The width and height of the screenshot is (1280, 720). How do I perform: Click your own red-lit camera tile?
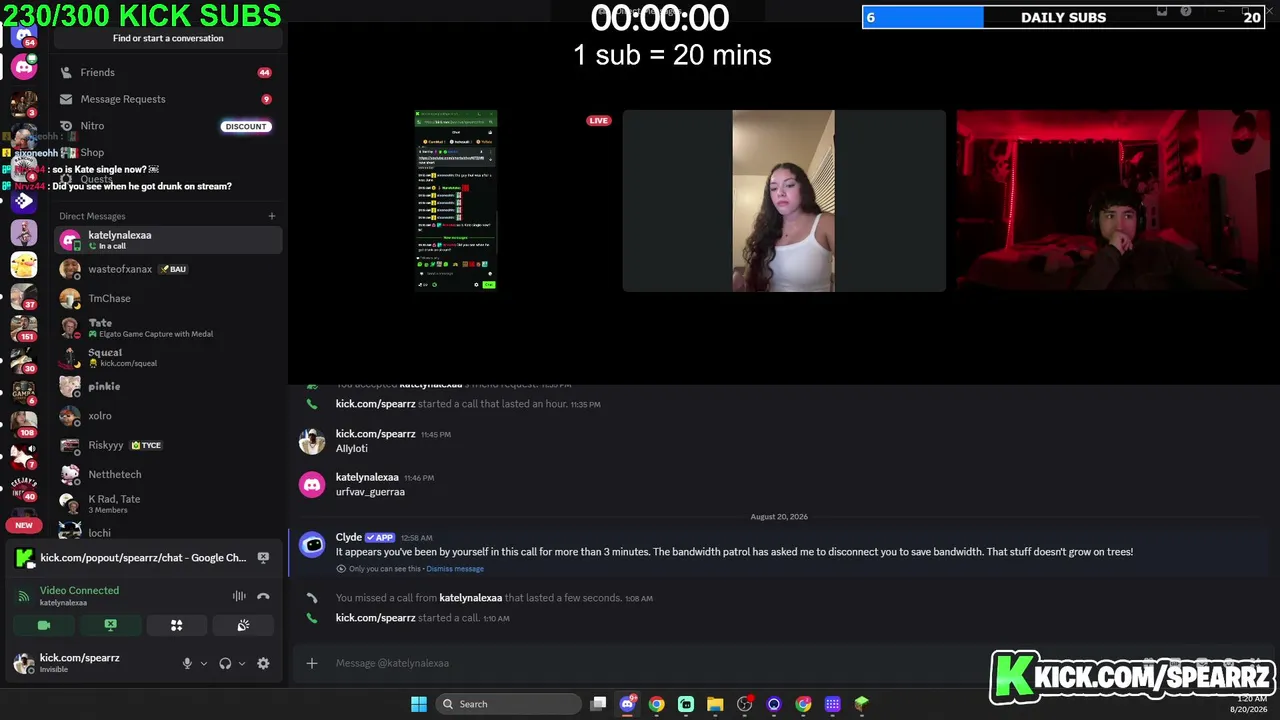coord(1113,201)
